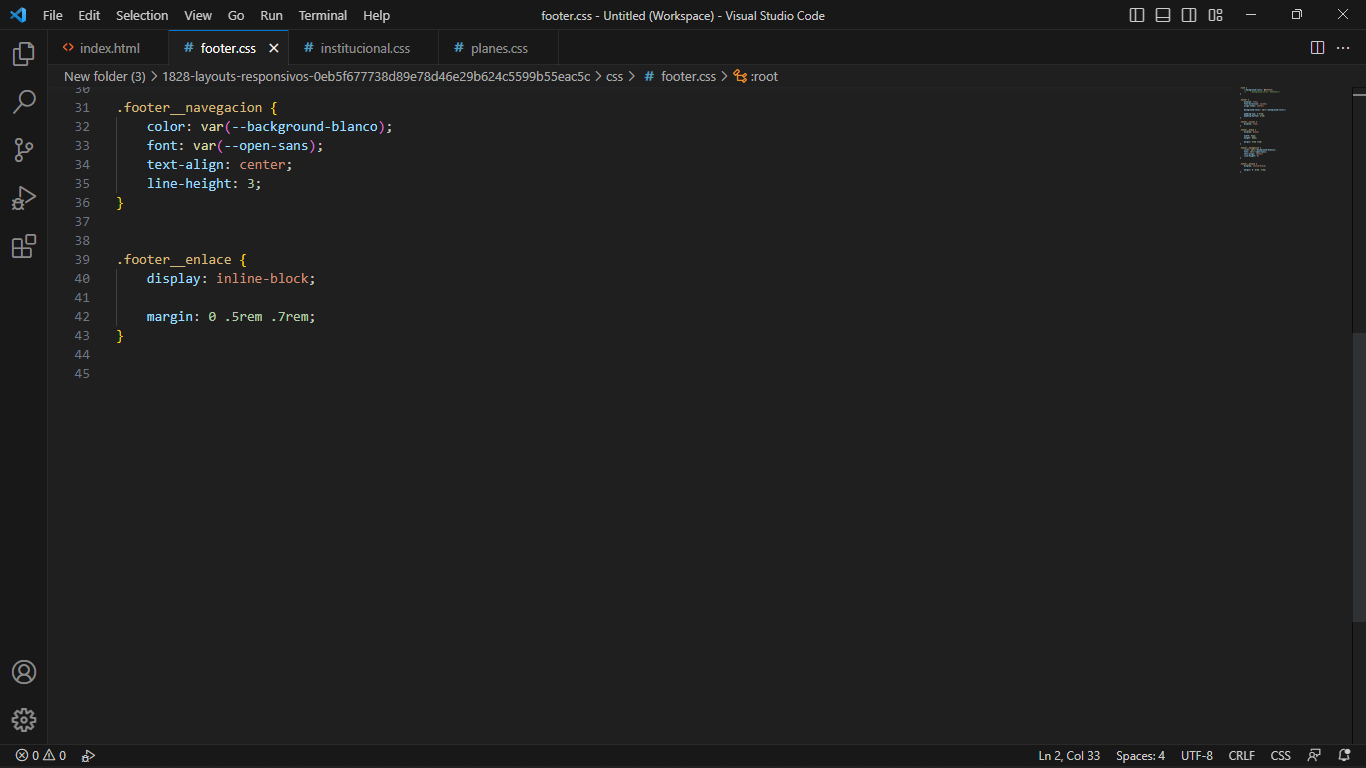Open the Search view in activity bar
The image size is (1366, 768).
tap(24, 102)
